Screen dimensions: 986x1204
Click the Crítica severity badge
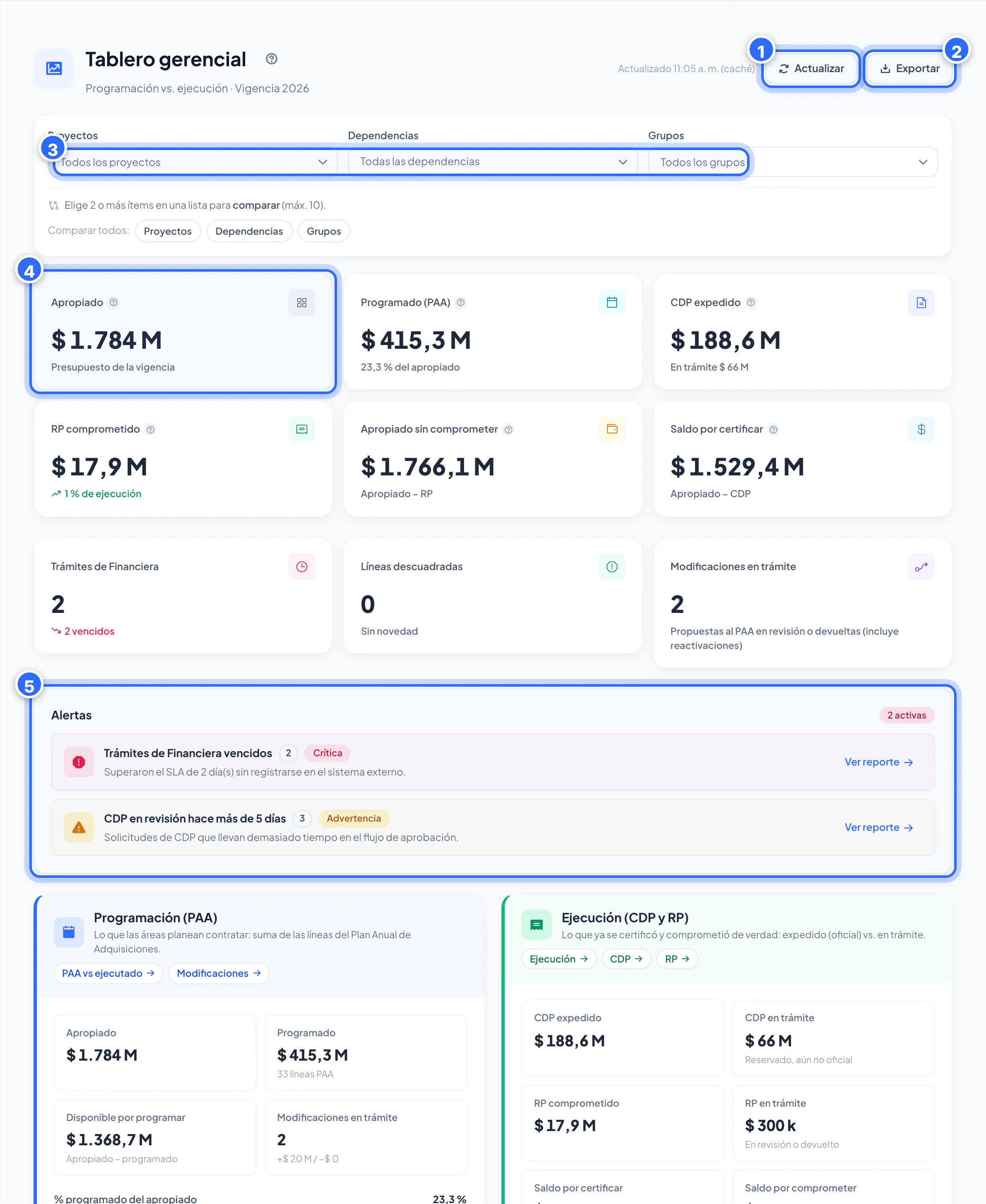328,753
